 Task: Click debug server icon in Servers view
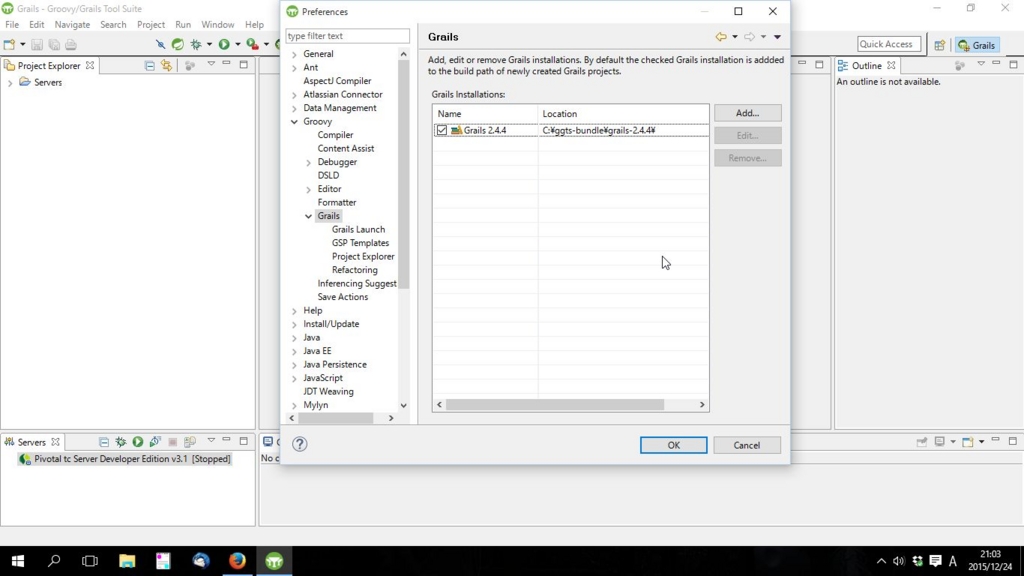(121, 442)
